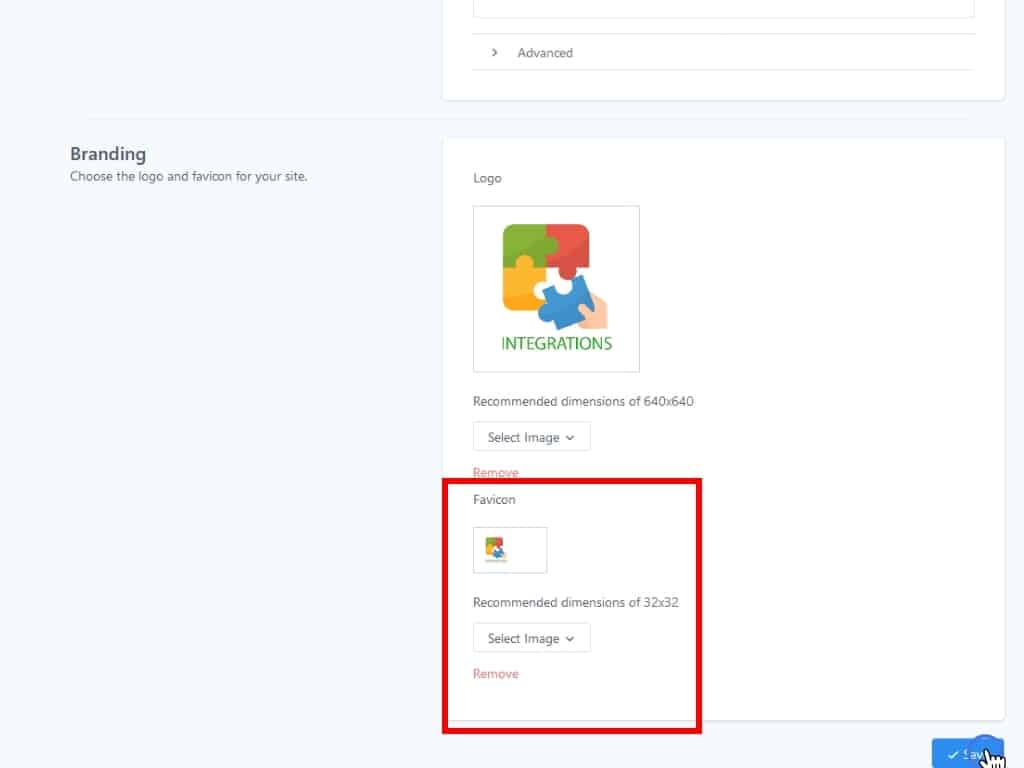
Task: Click the 'Recommended dimensions of 640x640' text
Action: [x=583, y=401]
